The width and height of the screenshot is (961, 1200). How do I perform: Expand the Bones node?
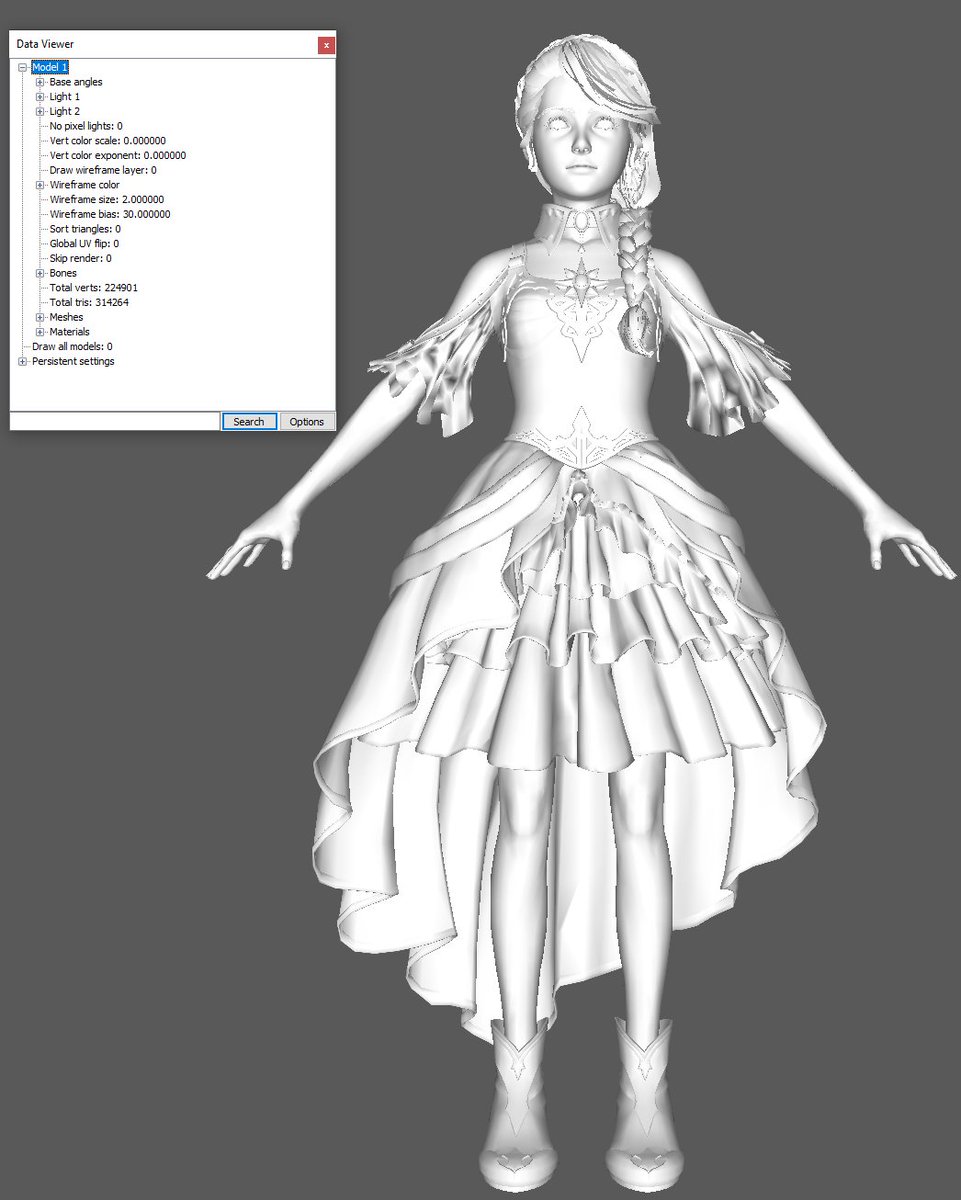click(40, 273)
